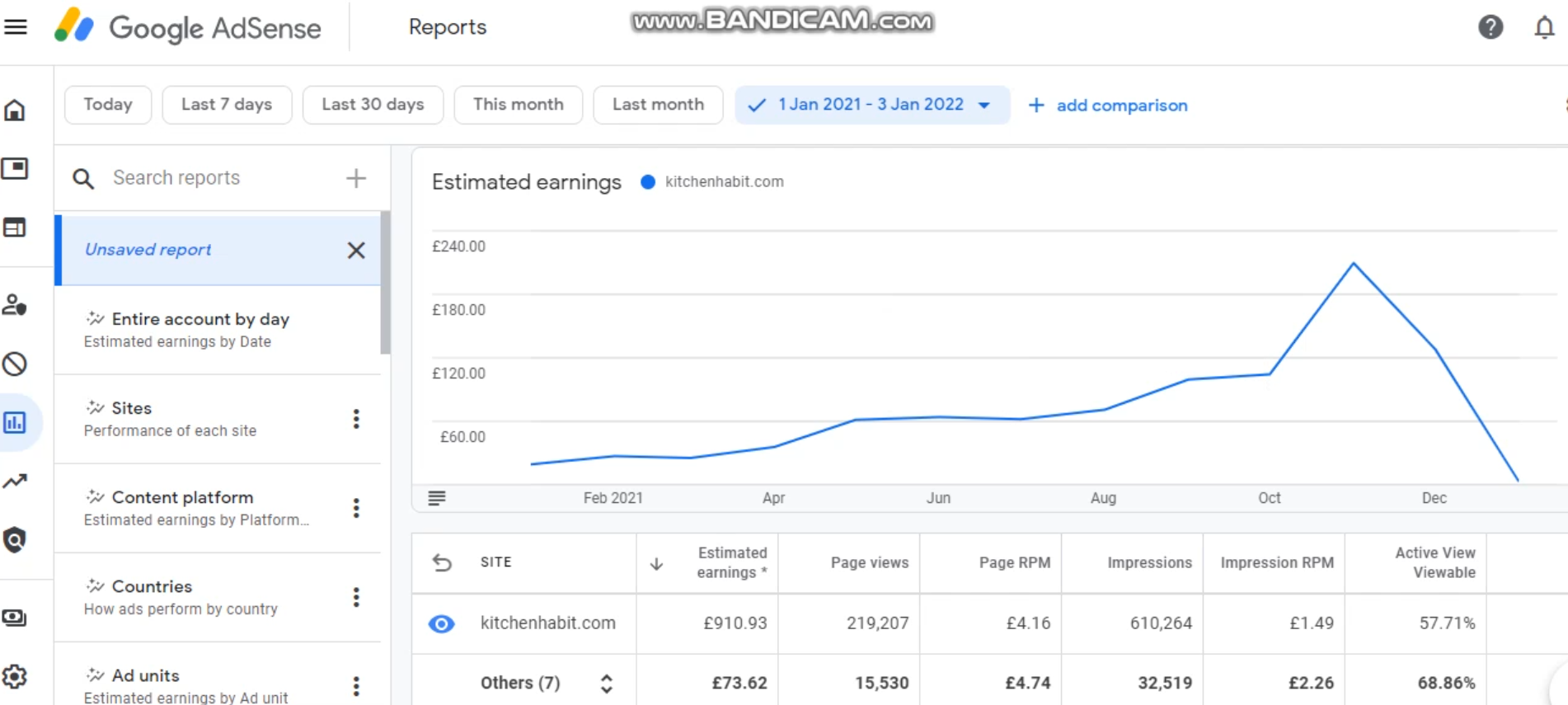Click the plus icon to create a new report

[x=356, y=178]
